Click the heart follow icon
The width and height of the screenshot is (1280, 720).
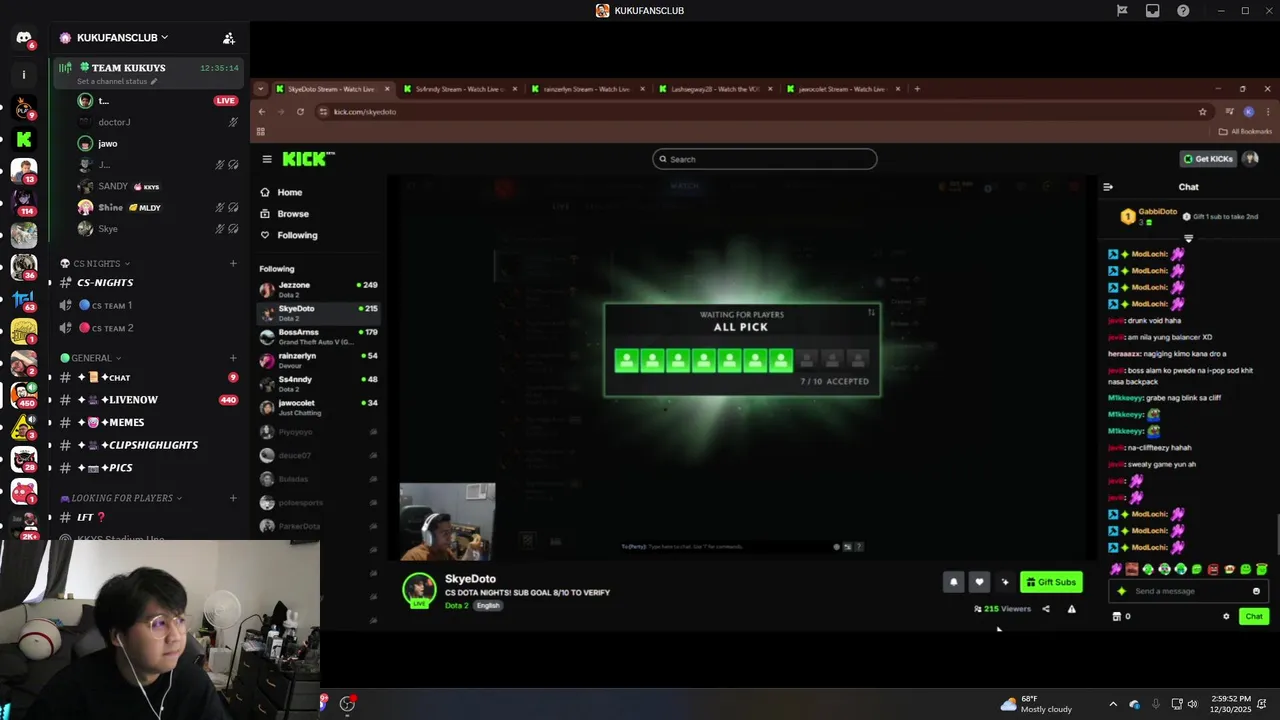(x=979, y=582)
